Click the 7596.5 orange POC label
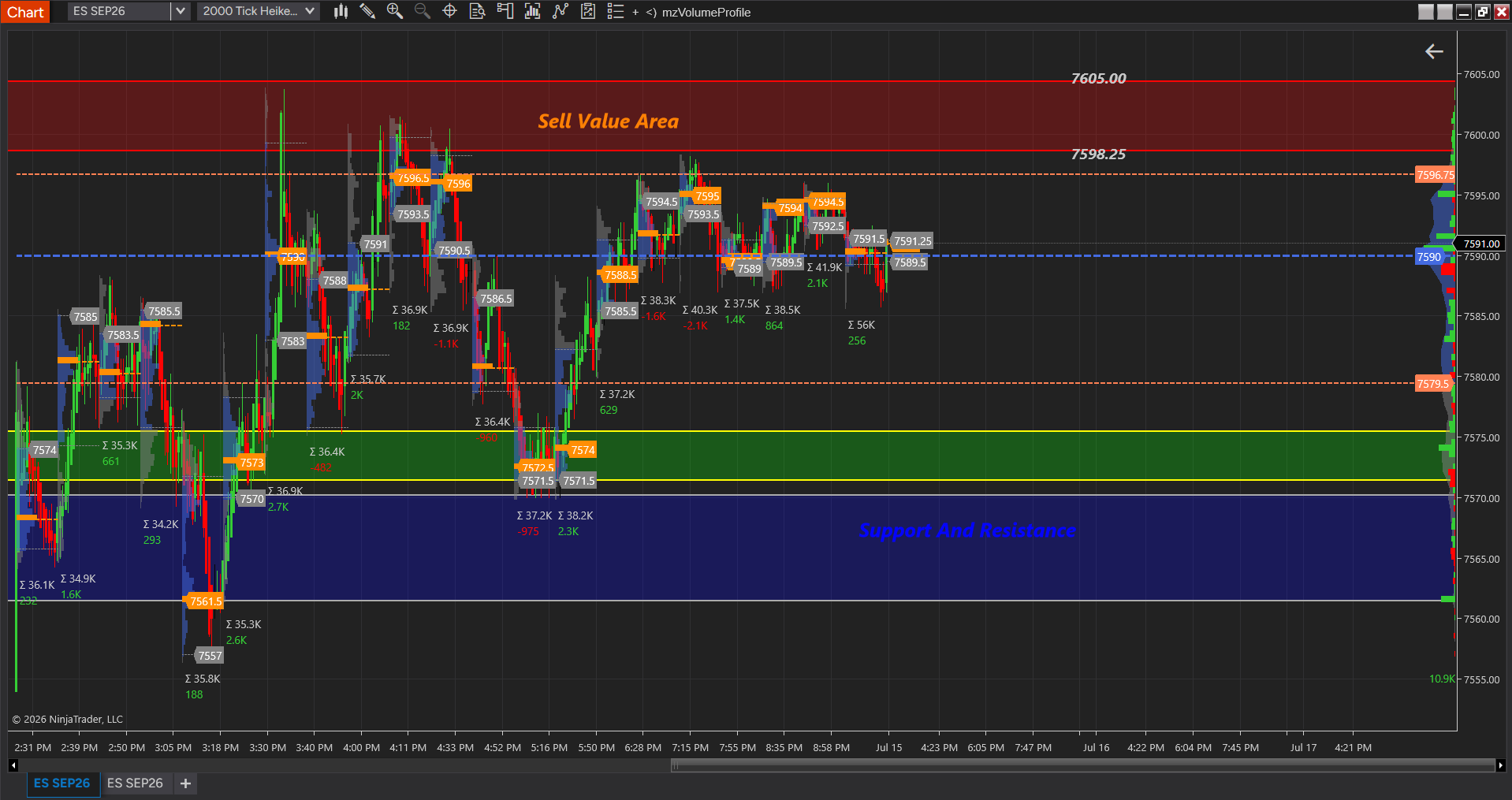Viewport: 1512px width, 800px height. pyautogui.click(x=413, y=178)
